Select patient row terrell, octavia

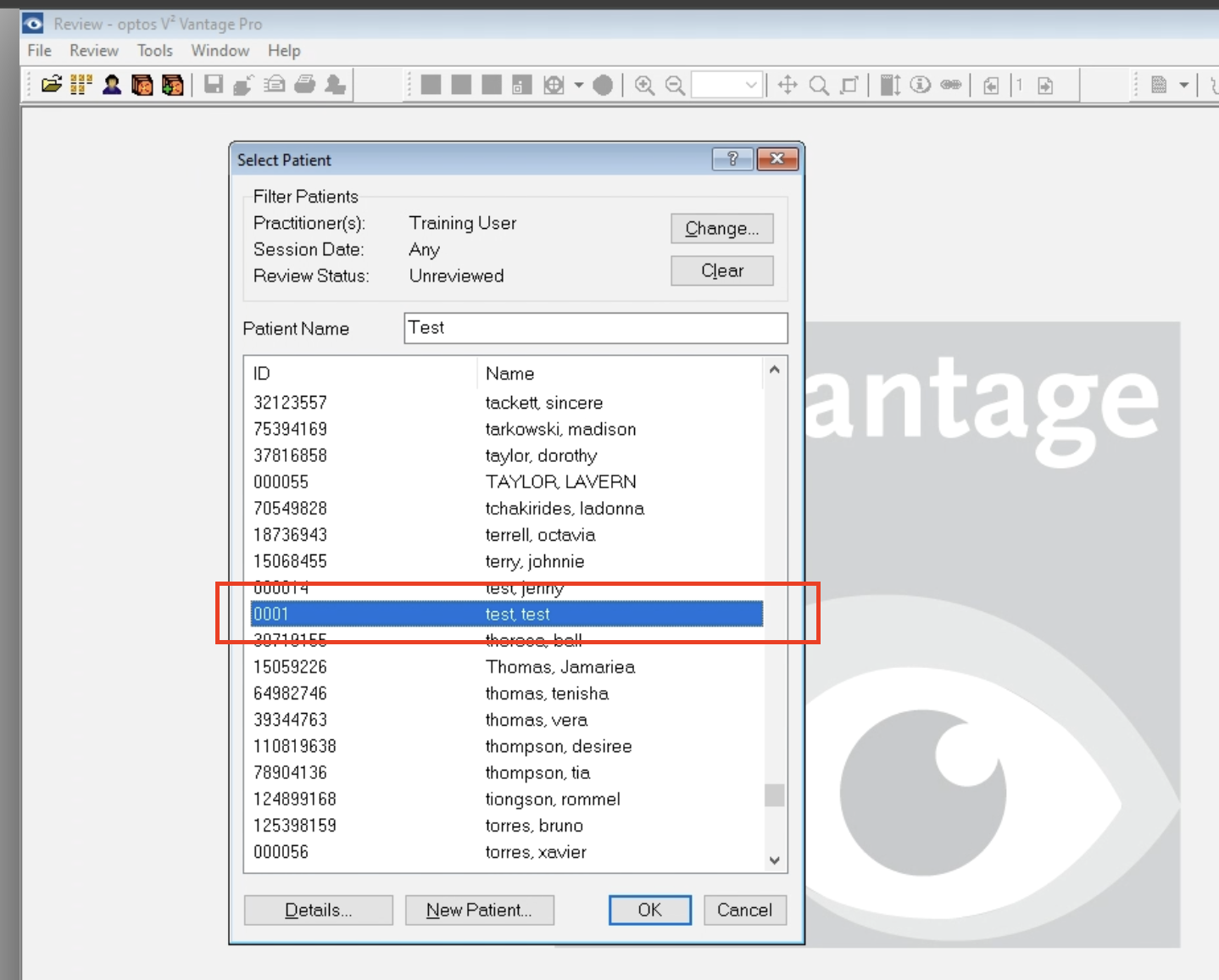click(507, 535)
